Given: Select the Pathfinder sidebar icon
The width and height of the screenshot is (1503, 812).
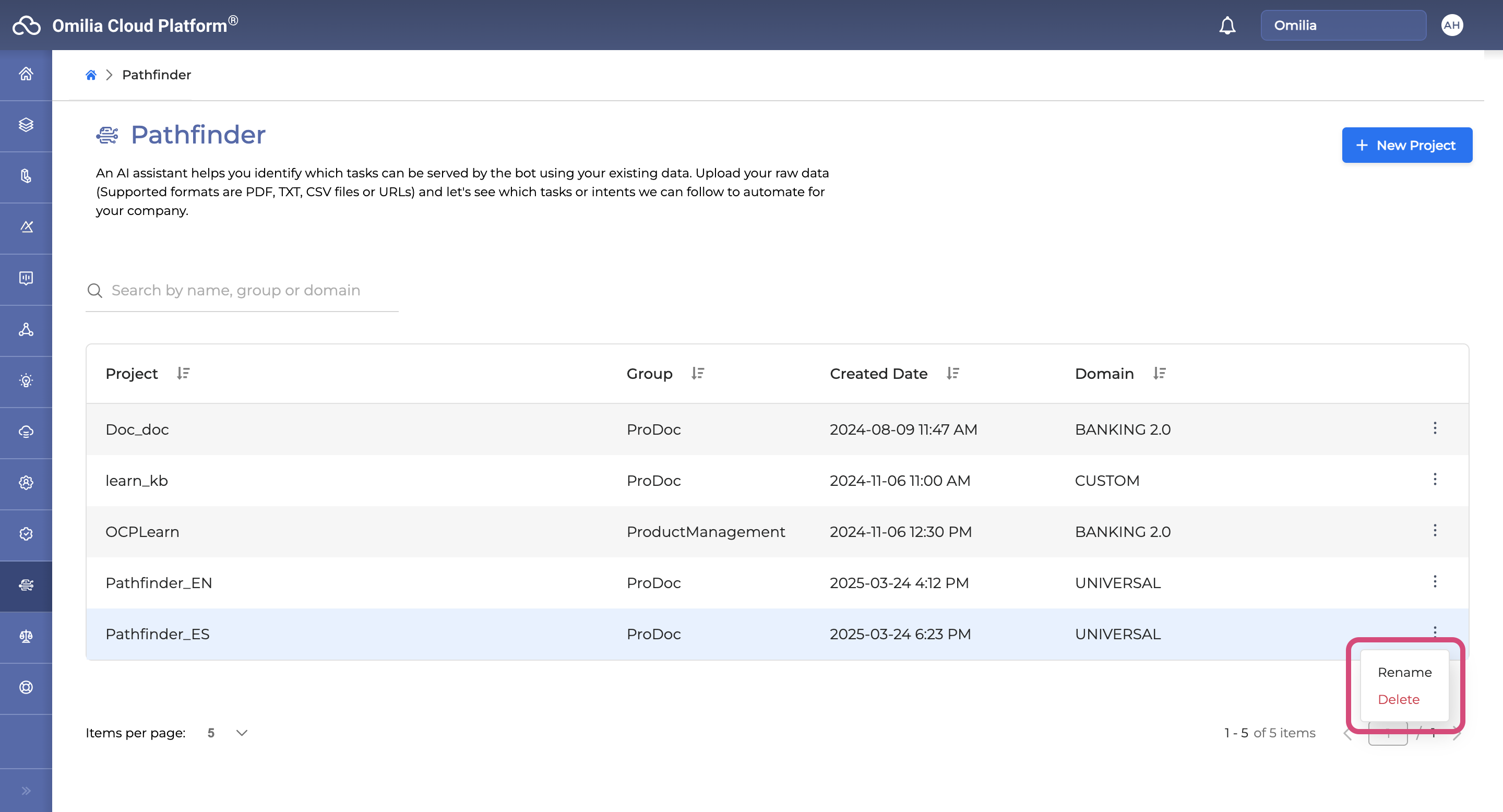Looking at the screenshot, I should [x=26, y=585].
